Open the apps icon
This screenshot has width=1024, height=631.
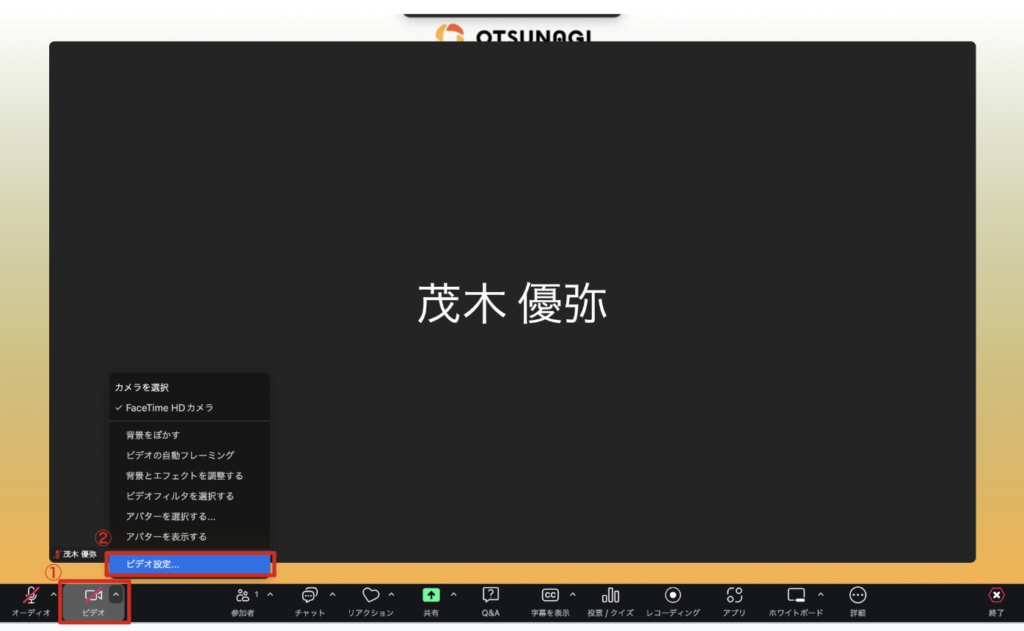click(734, 595)
